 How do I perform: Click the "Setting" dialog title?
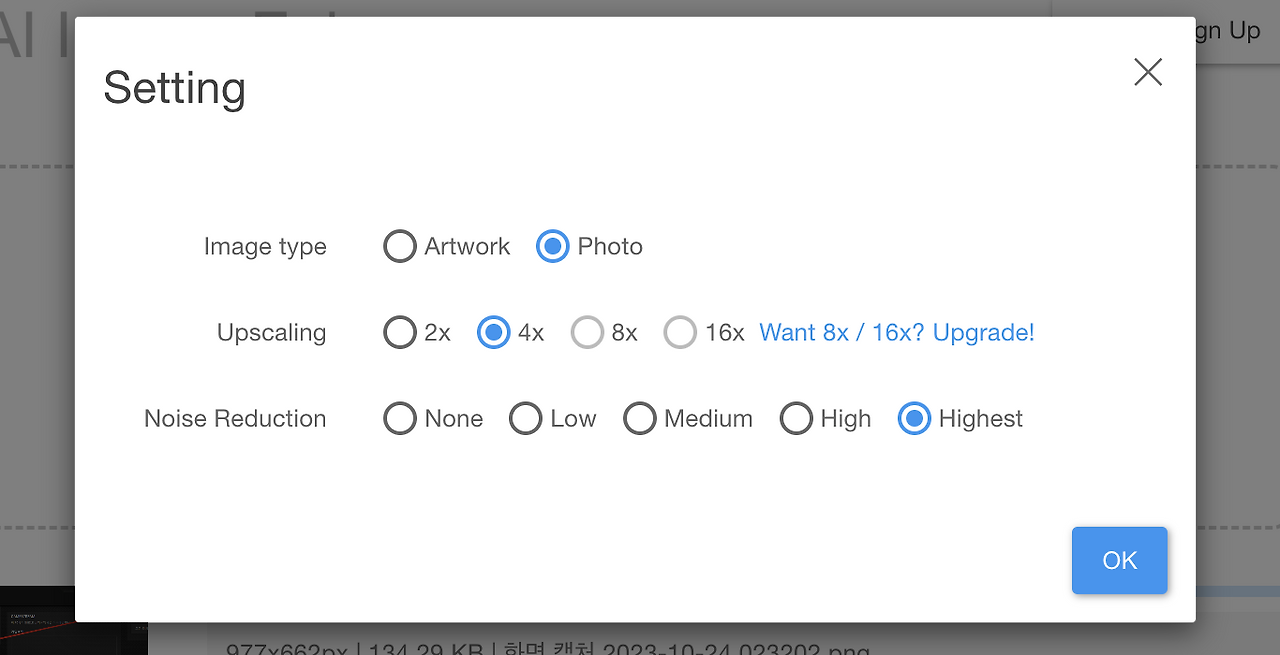175,88
